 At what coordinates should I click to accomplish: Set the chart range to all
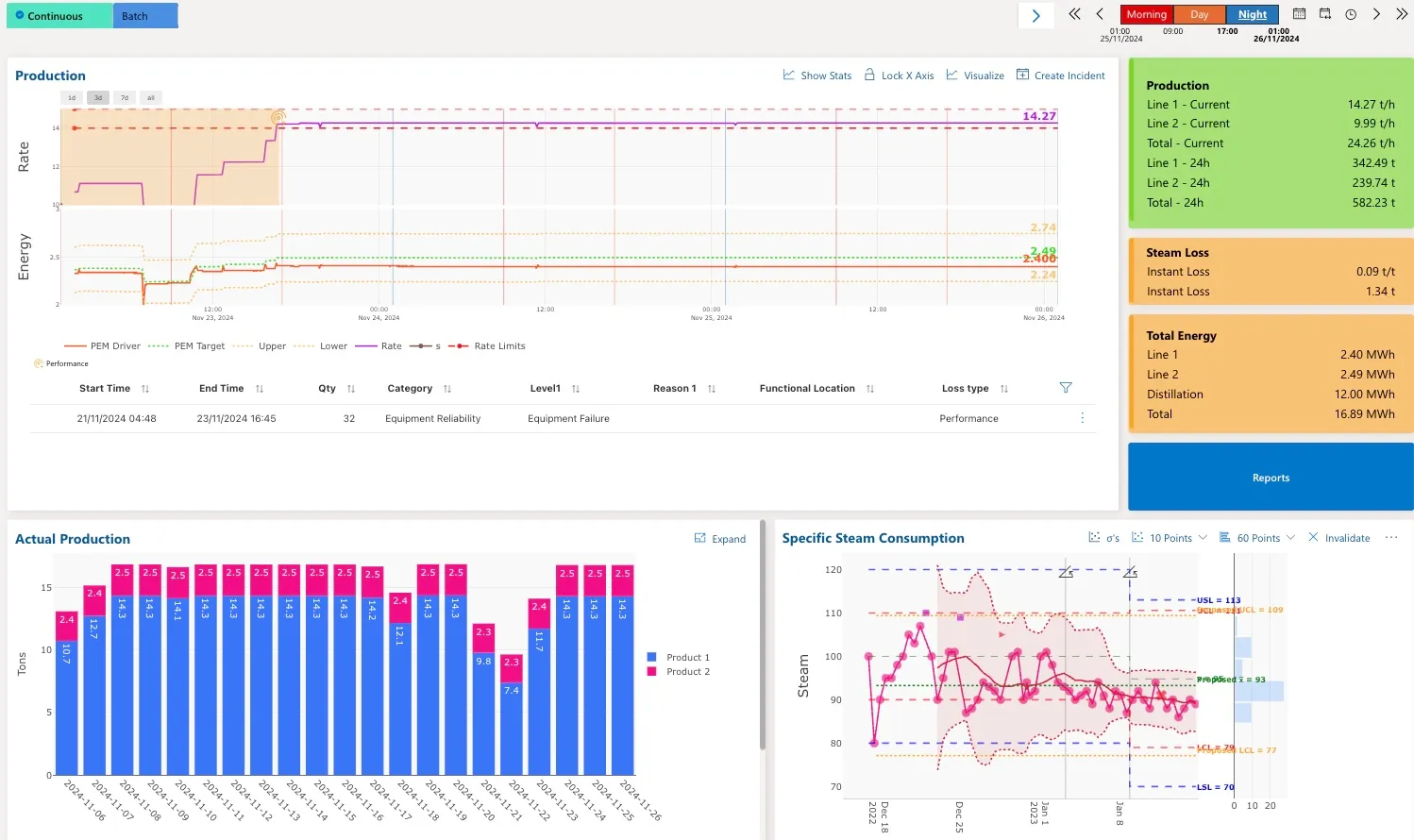pos(151,97)
